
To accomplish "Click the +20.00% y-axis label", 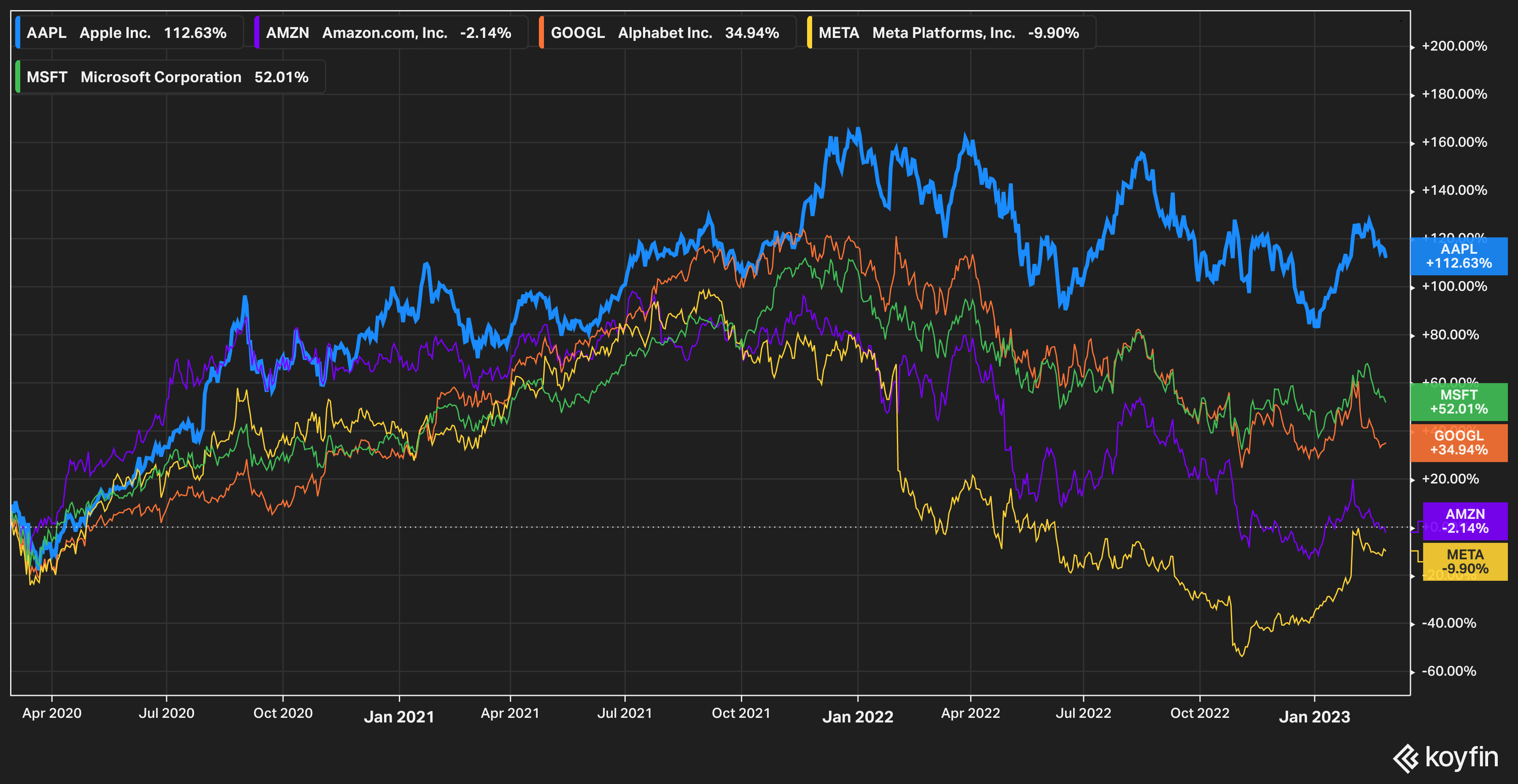I will [1450, 479].
